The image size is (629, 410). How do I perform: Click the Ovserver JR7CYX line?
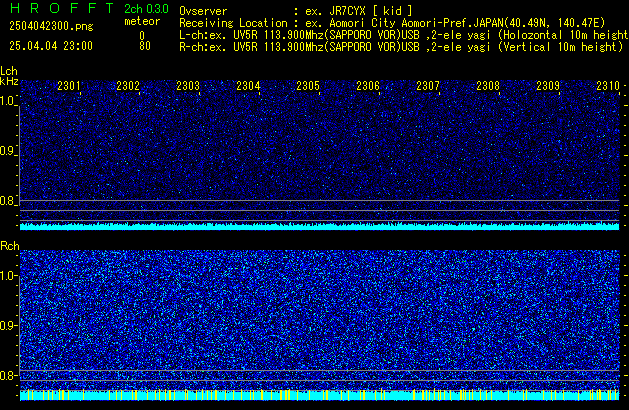coord(296,11)
